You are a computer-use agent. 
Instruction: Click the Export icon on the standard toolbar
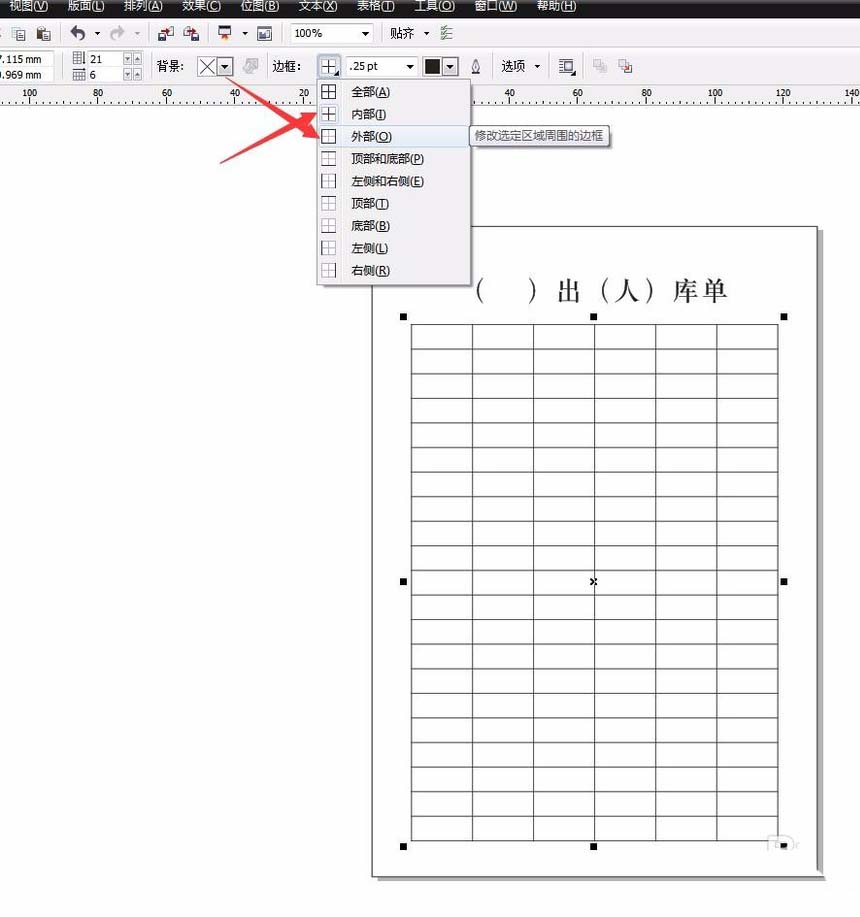coord(190,32)
